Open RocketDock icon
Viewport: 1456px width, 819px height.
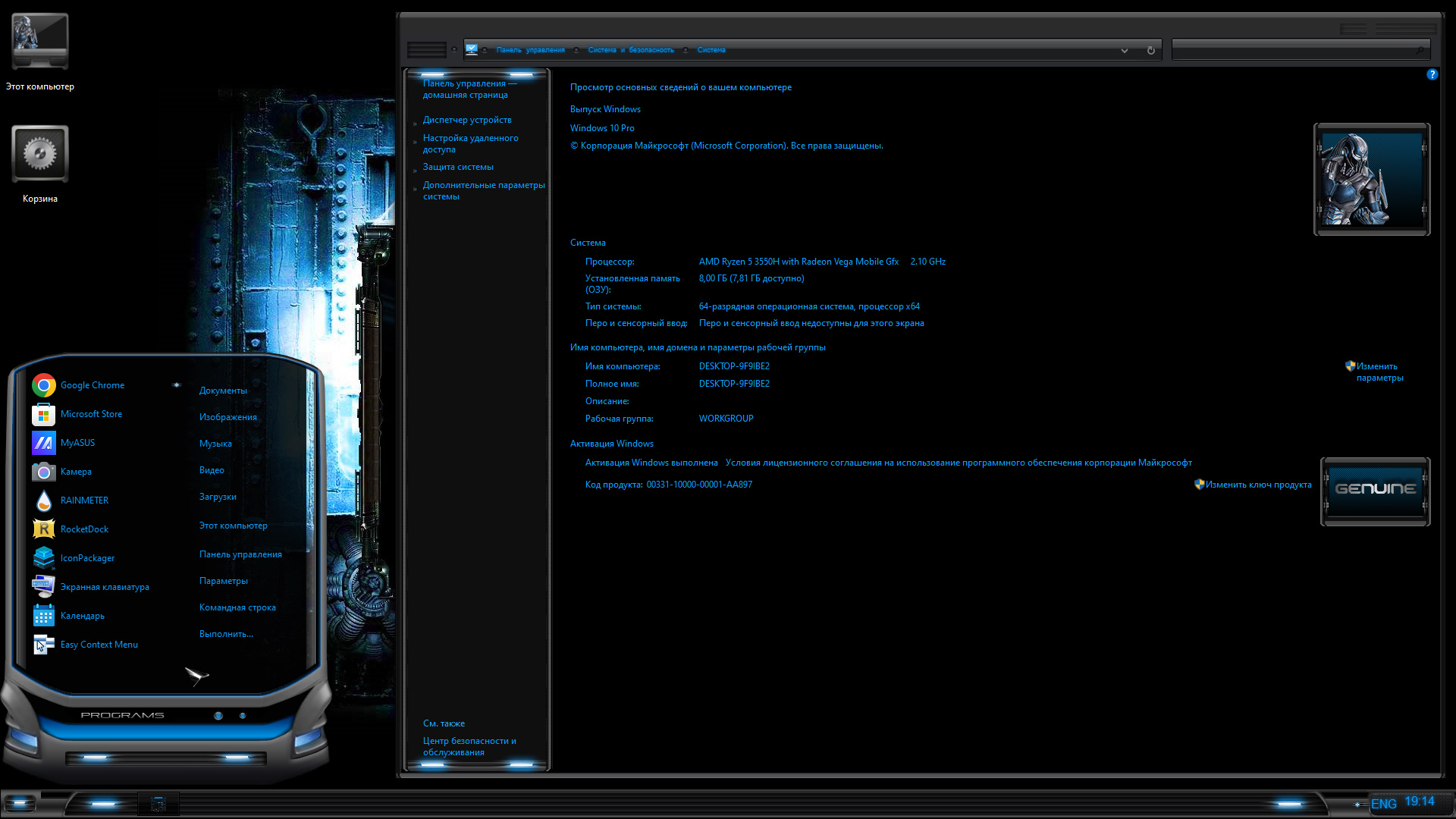click(43, 529)
